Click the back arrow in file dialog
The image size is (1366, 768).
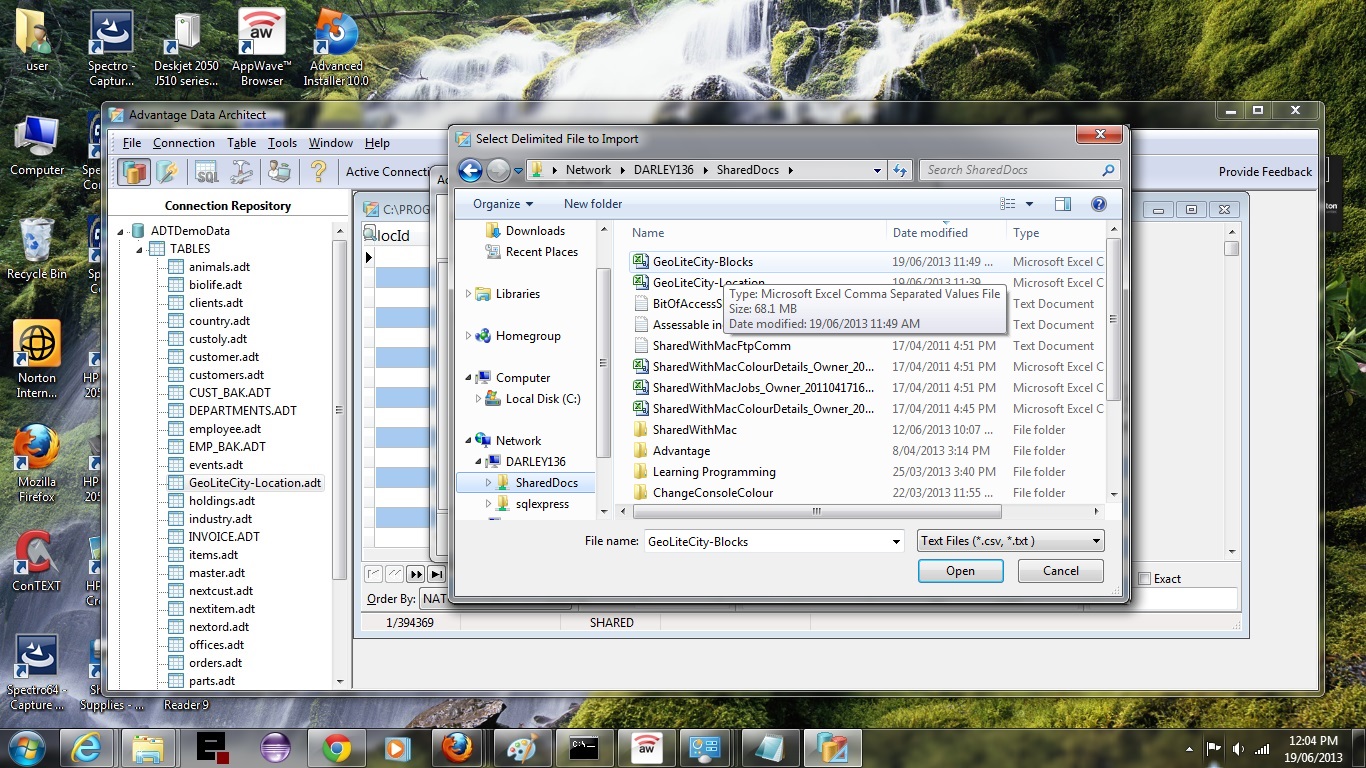pos(470,171)
